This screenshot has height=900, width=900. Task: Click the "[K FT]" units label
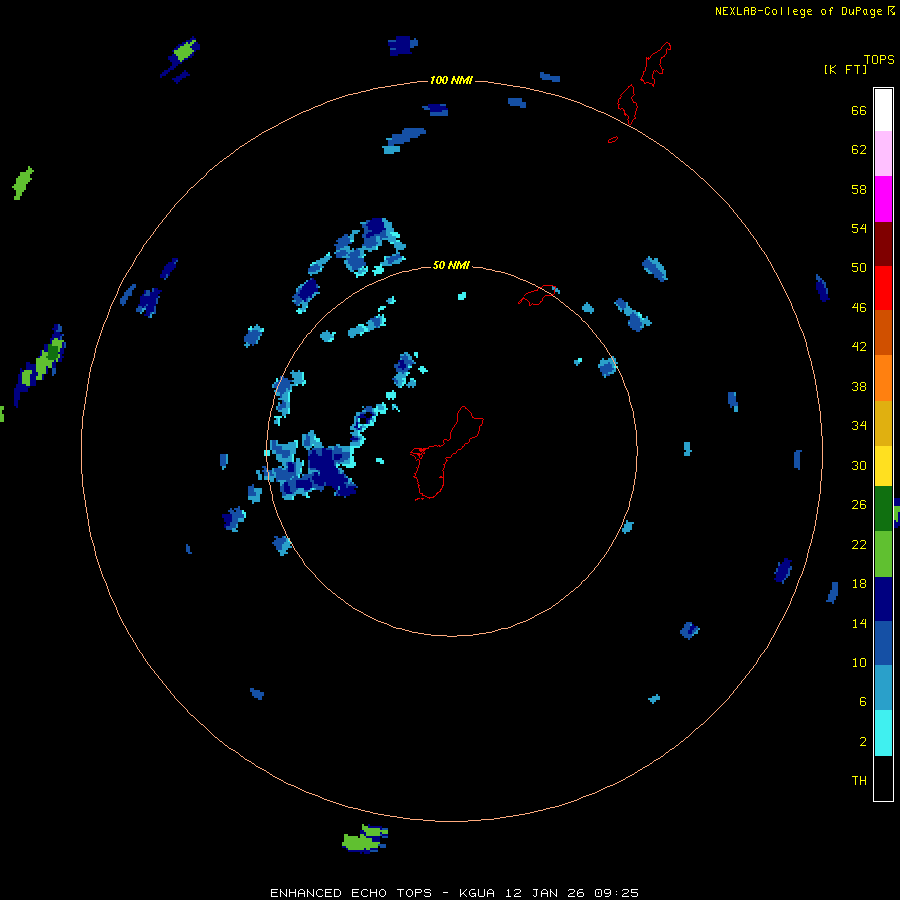(x=846, y=69)
